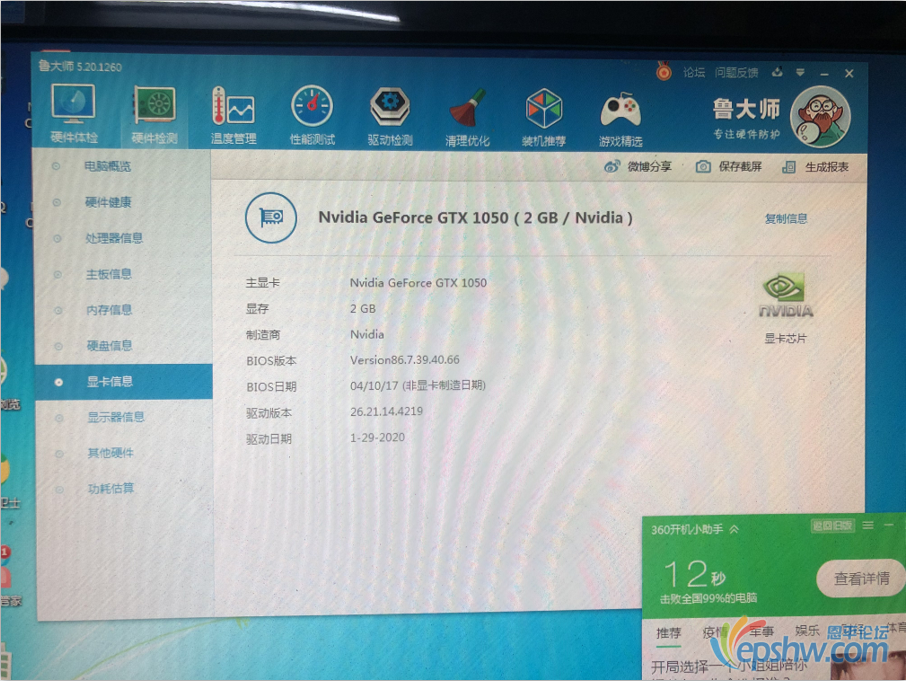Screen dimensions: 906x681
Task: Open the title bar dropdown menu arrow
Action: 800,73
